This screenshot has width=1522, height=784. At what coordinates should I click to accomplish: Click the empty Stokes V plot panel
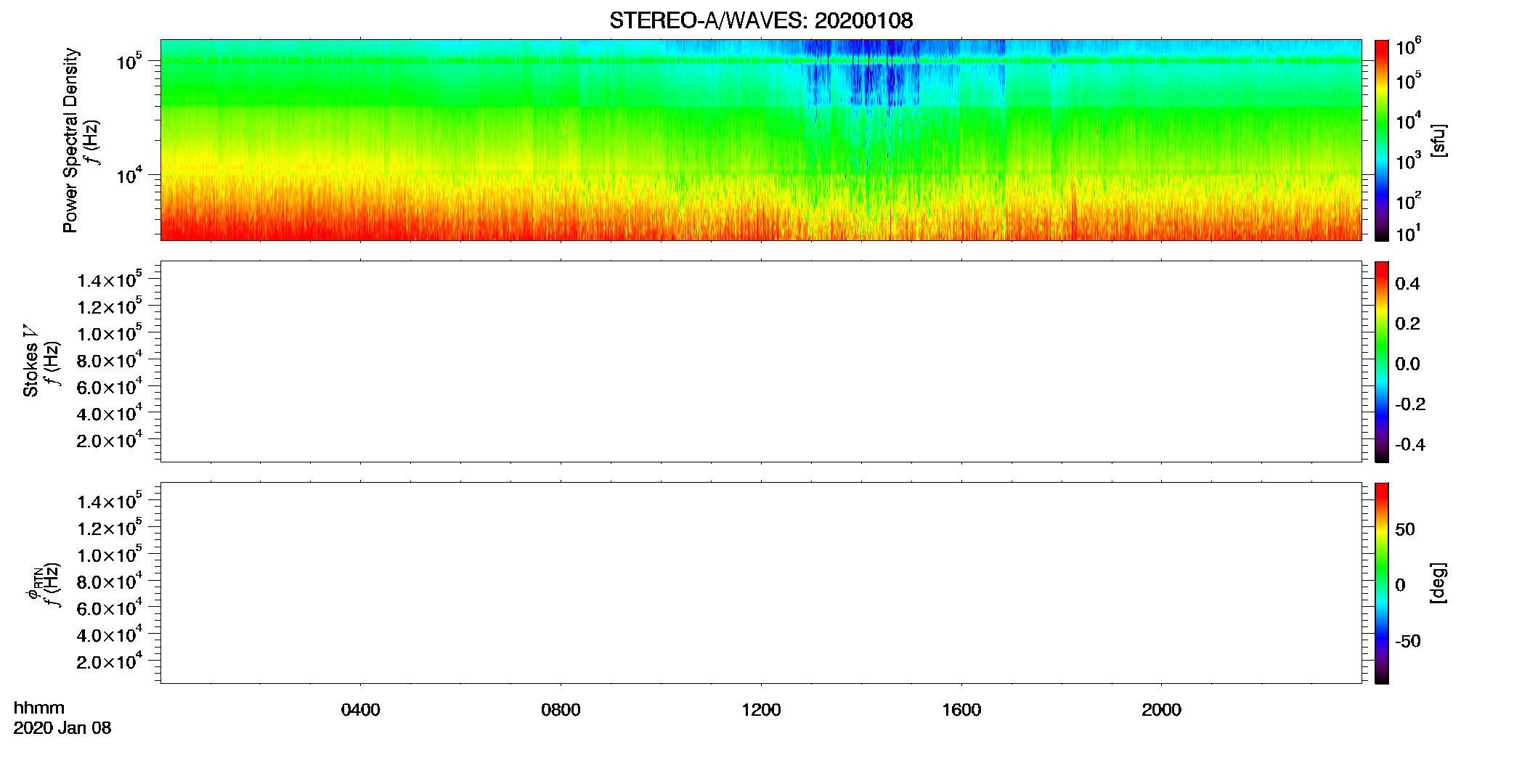pyautogui.click(x=761, y=362)
